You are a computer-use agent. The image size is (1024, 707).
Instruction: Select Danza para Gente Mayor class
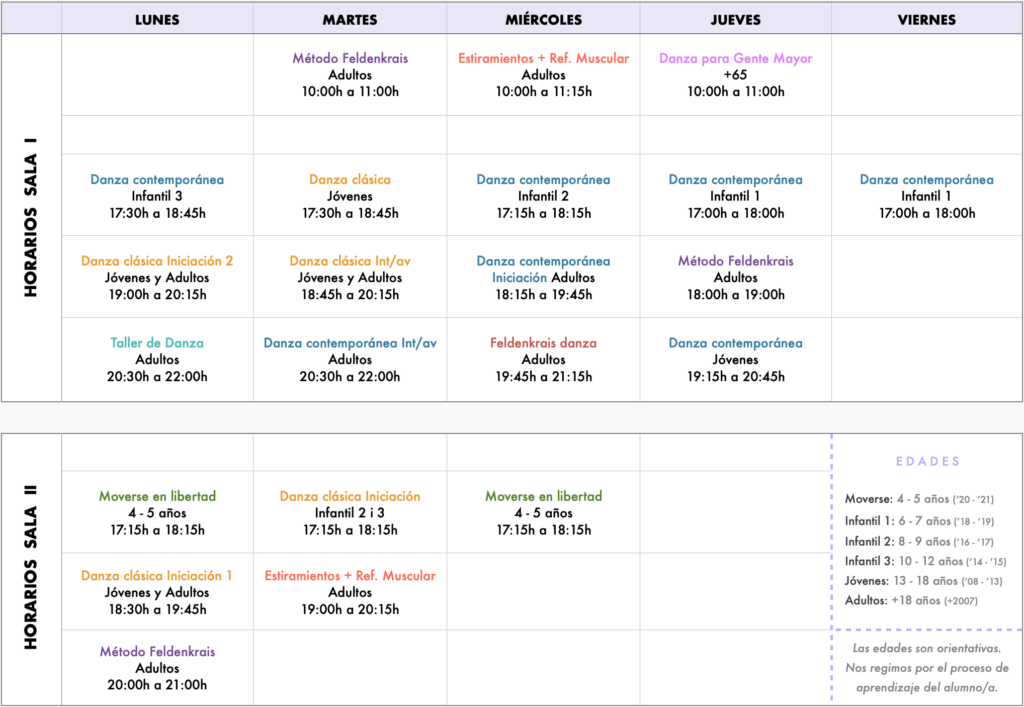click(x=735, y=59)
